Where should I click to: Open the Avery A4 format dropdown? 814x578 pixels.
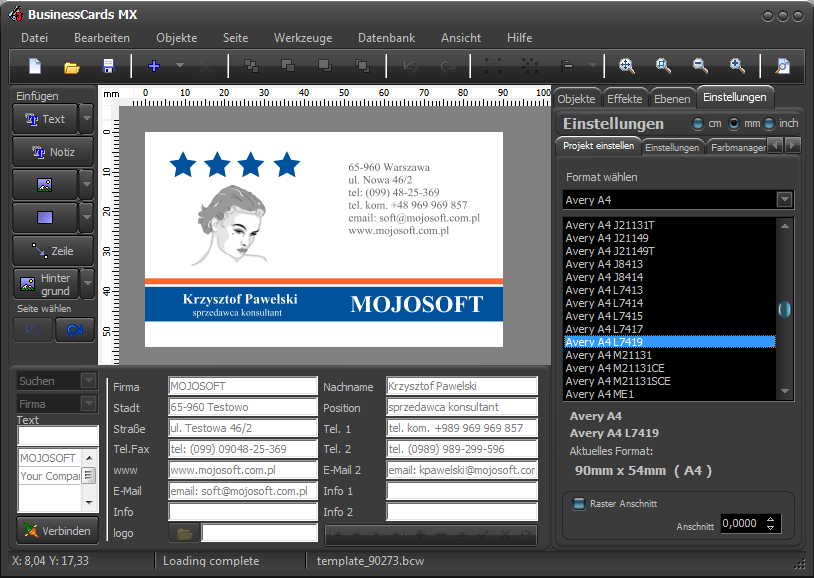pos(784,199)
